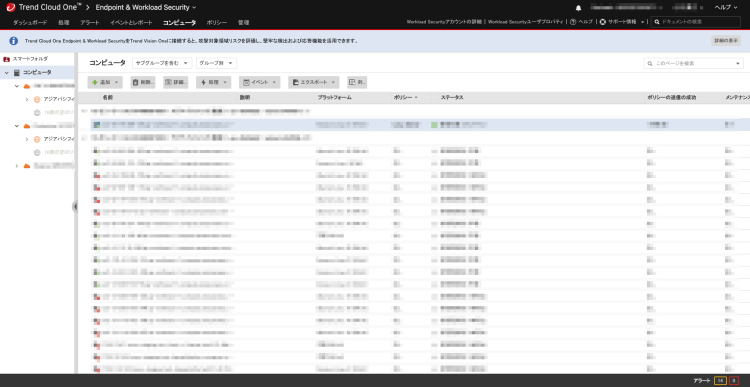Click the magnifier in このページを検索 box

click(x=650, y=63)
